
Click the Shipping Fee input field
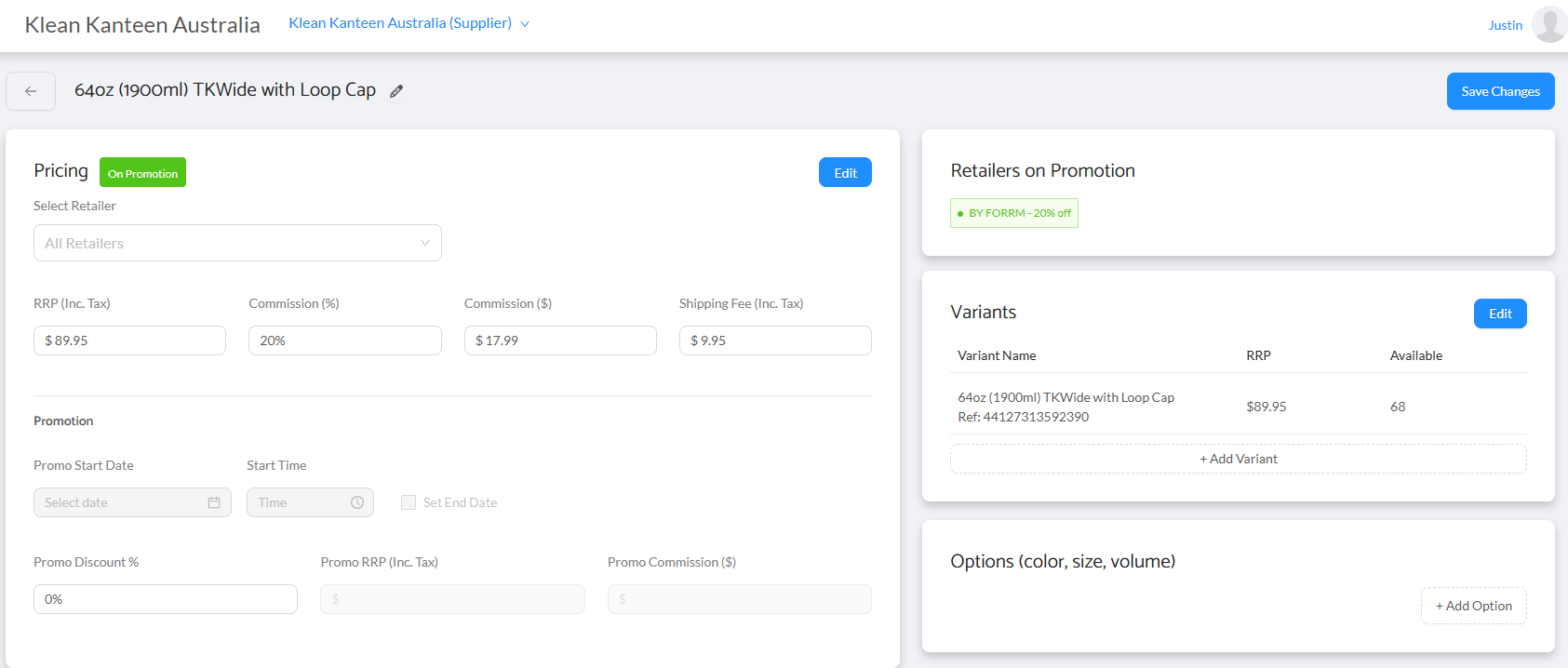point(775,341)
